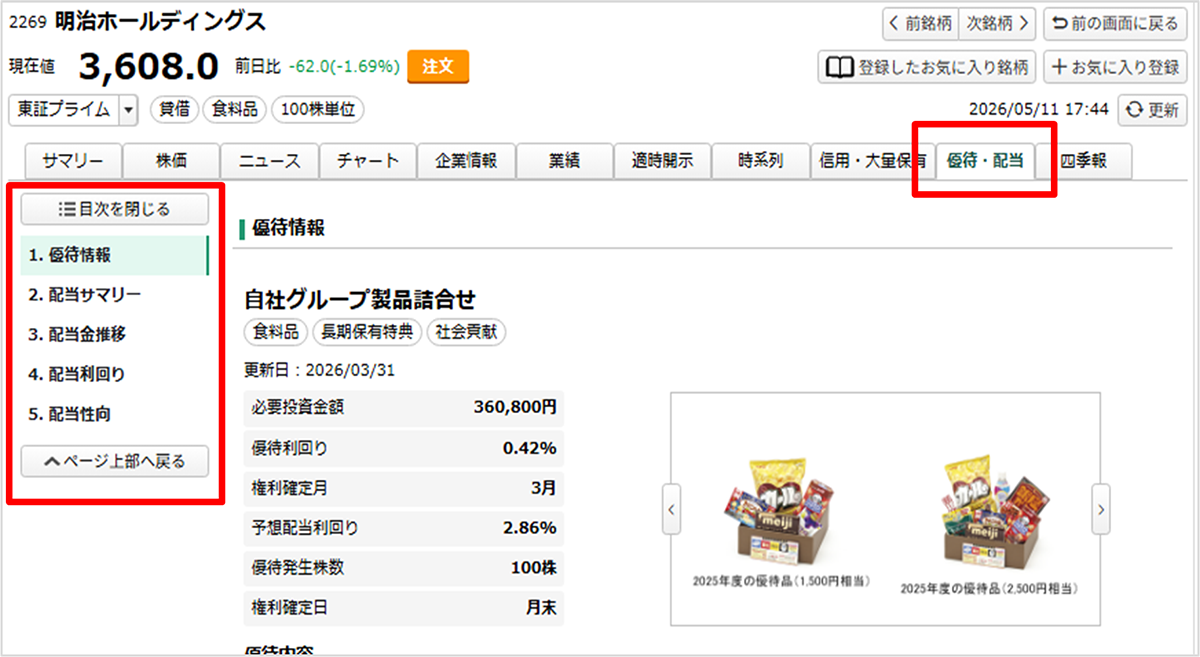Image resolution: width=1200 pixels, height=657 pixels.
Task: Switch to the チャート tab
Action: tap(368, 161)
